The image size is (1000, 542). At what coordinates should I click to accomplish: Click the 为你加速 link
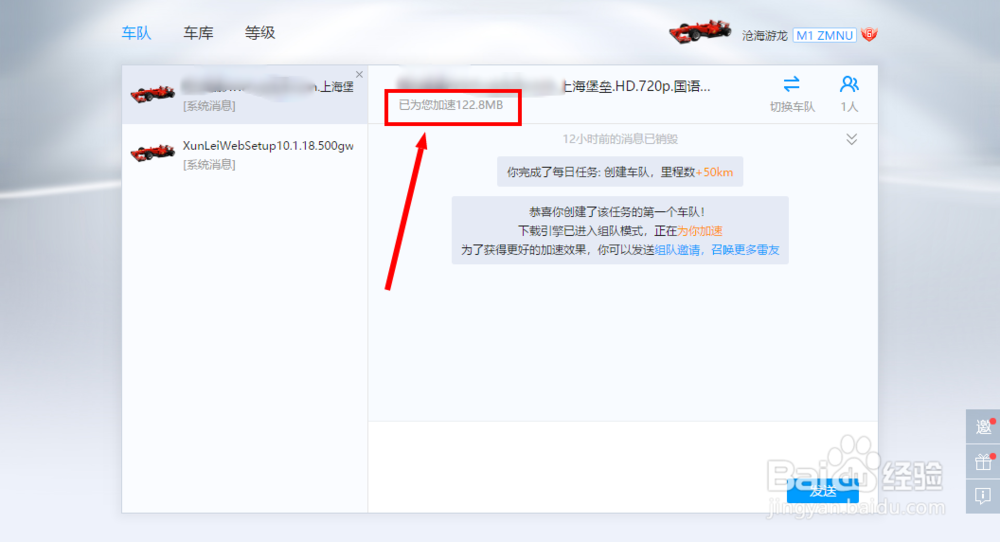click(700, 231)
